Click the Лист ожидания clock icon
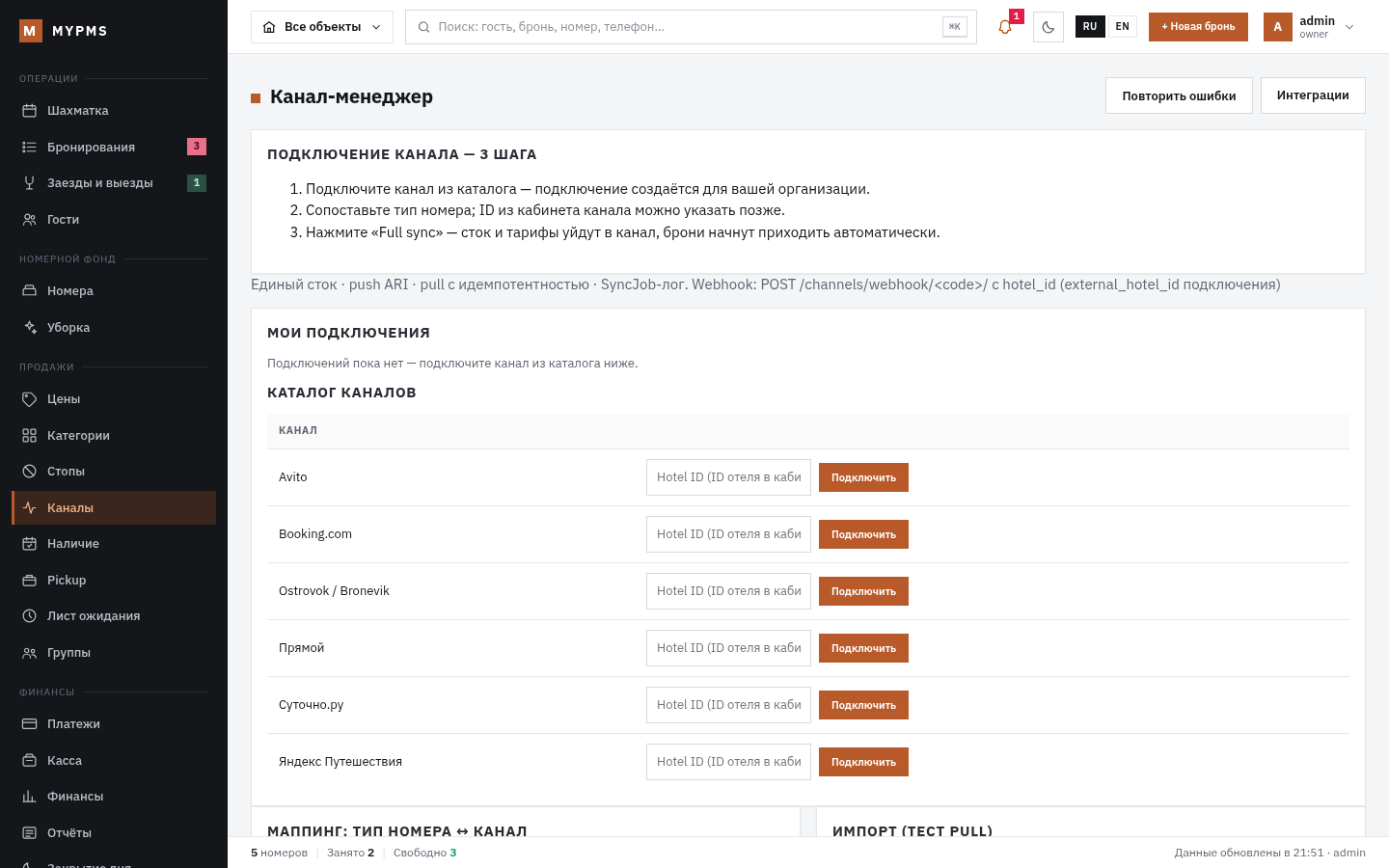 30,616
